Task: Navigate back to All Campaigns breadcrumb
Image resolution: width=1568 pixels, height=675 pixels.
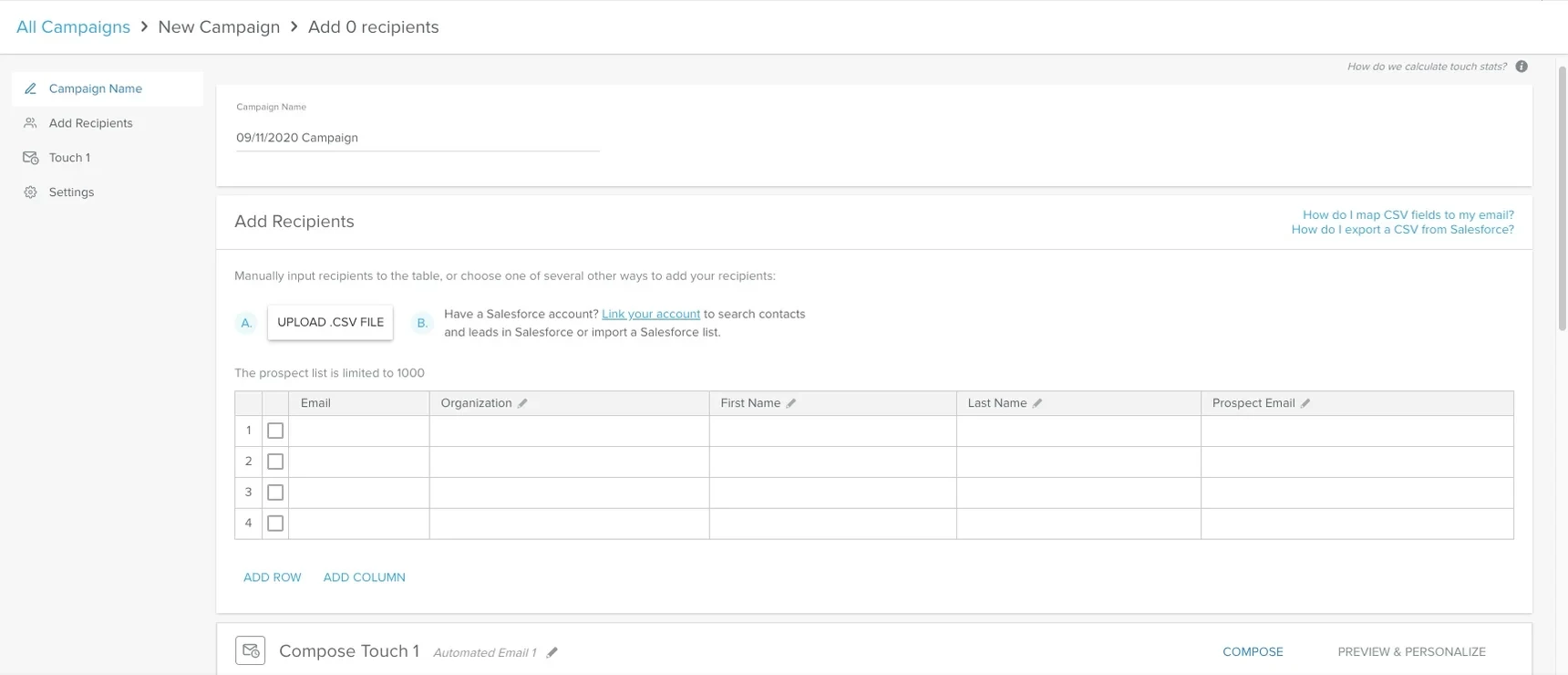Action: tap(73, 27)
